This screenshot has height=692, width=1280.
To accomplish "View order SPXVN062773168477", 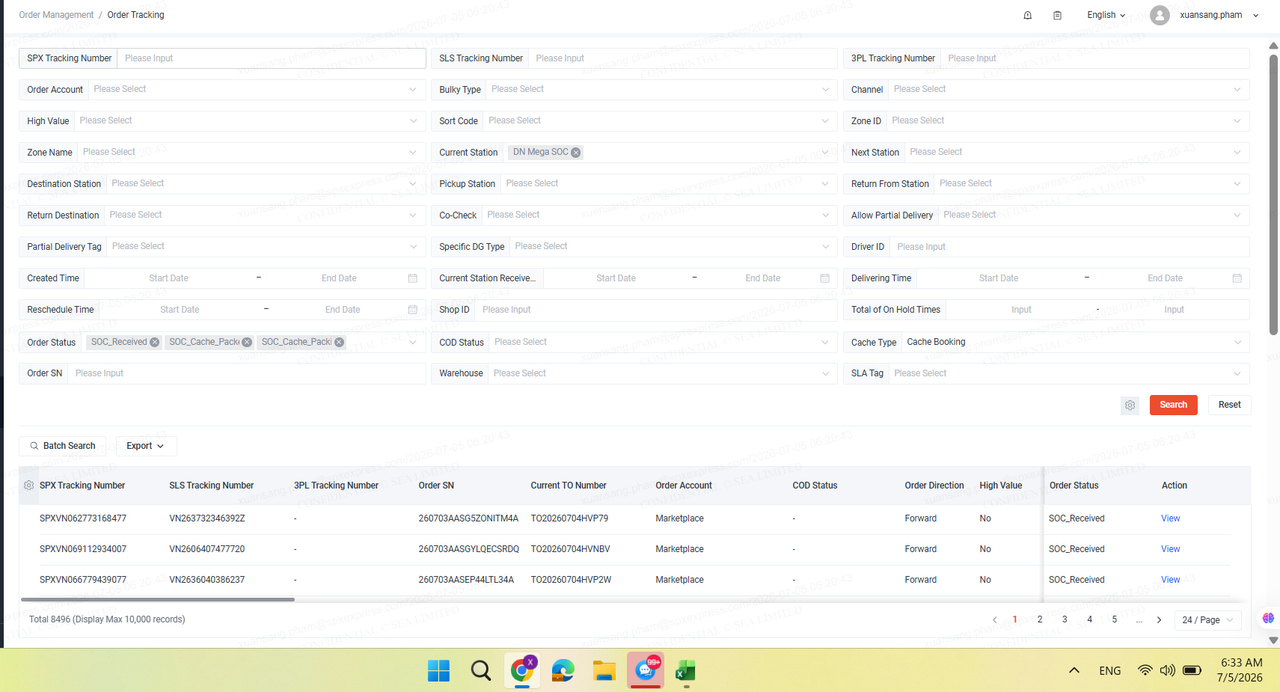I will click(1170, 518).
